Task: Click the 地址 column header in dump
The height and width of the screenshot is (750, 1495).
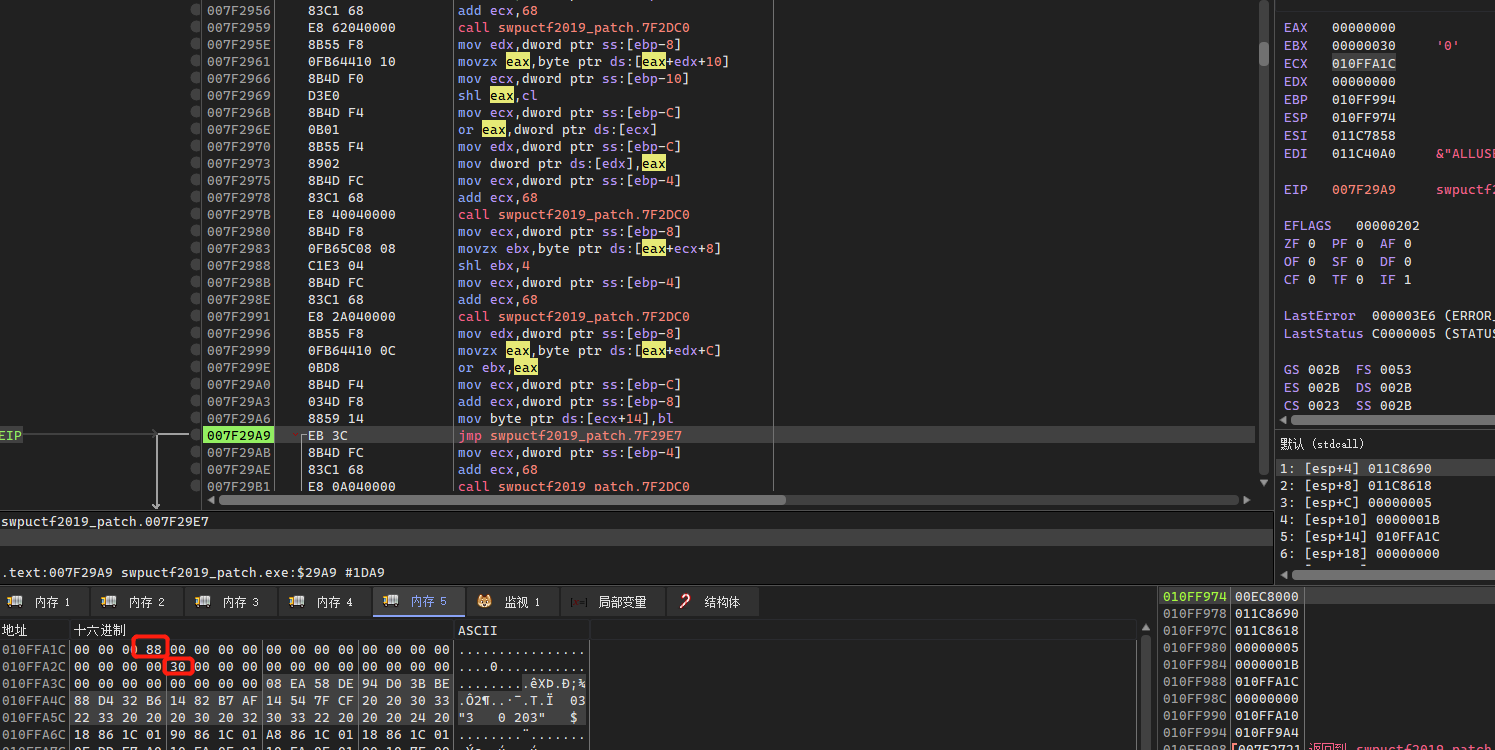Action: [15, 631]
